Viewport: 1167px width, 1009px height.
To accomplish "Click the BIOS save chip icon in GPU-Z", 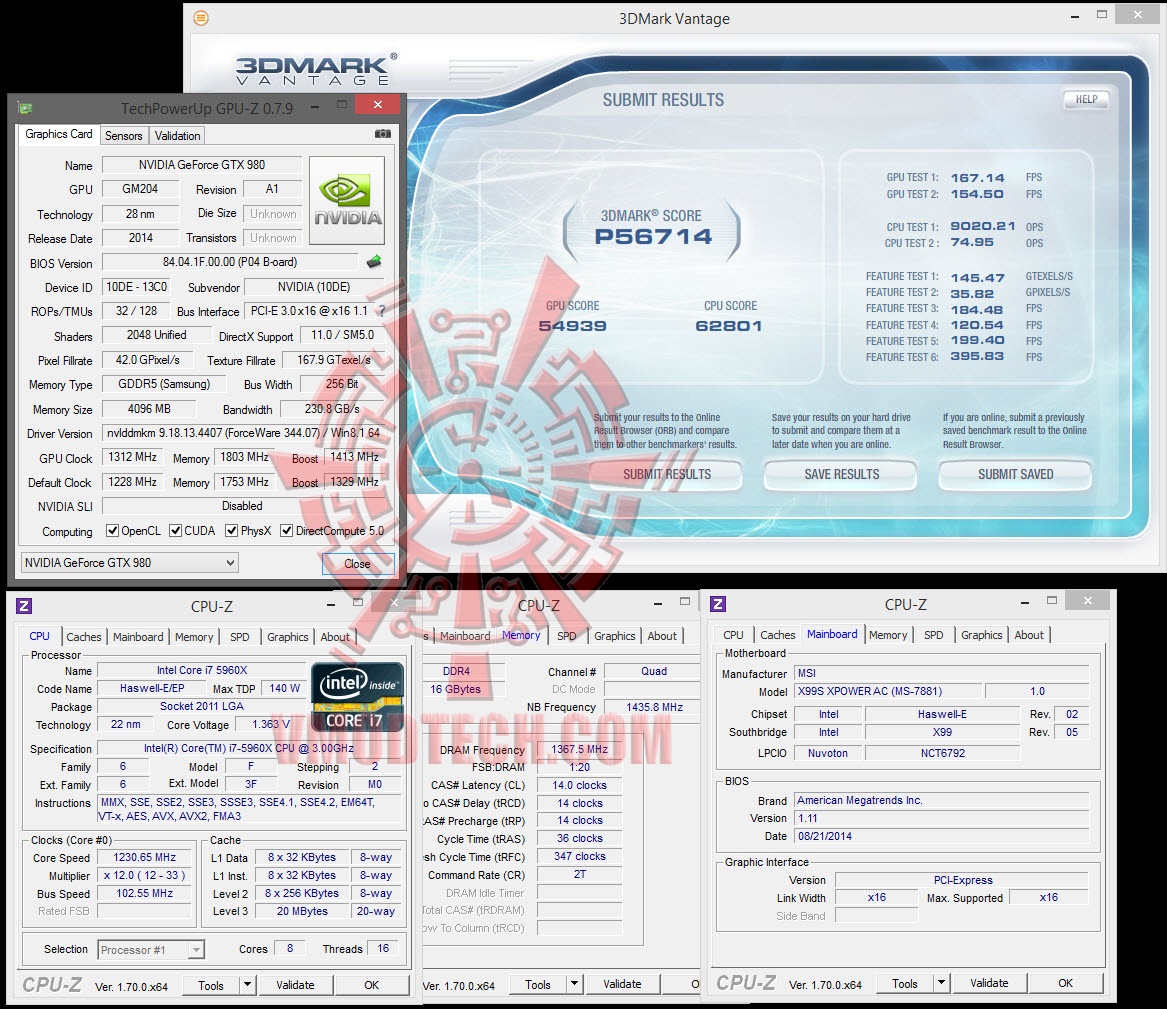I will 374,262.
